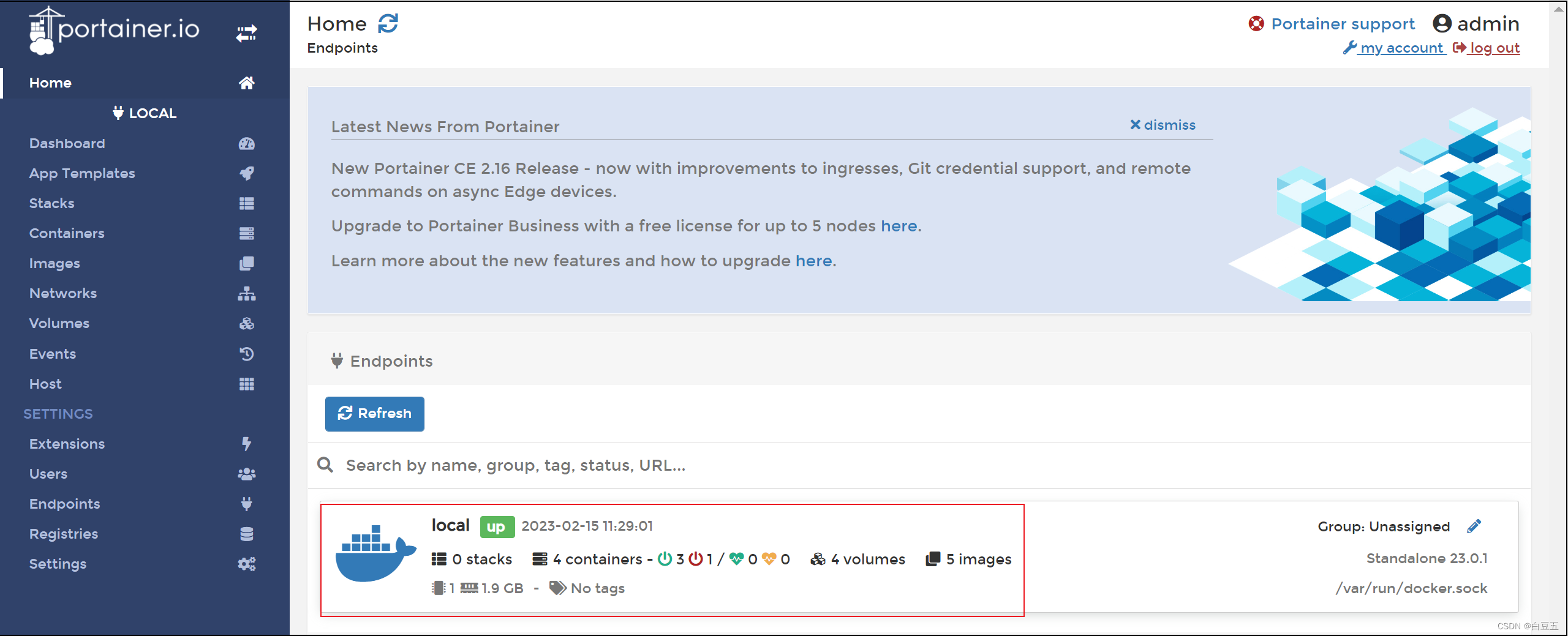
Task: Focus the endpoint search field
Action: 919,465
